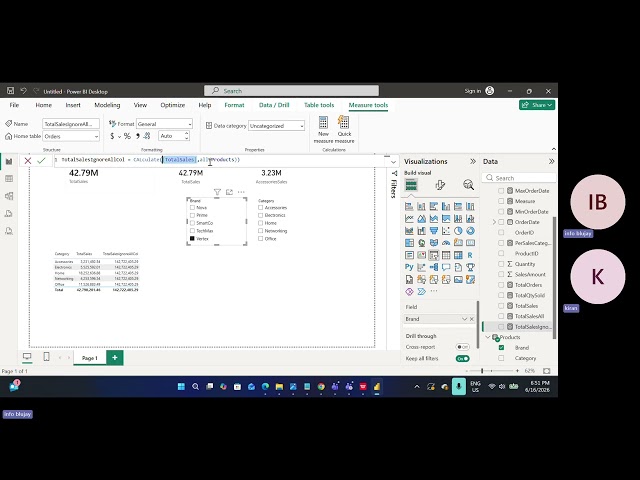The height and width of the screenshot is (480, 640).
Task: Open Analytics pane with the magnifier icon
Action: 469,185
